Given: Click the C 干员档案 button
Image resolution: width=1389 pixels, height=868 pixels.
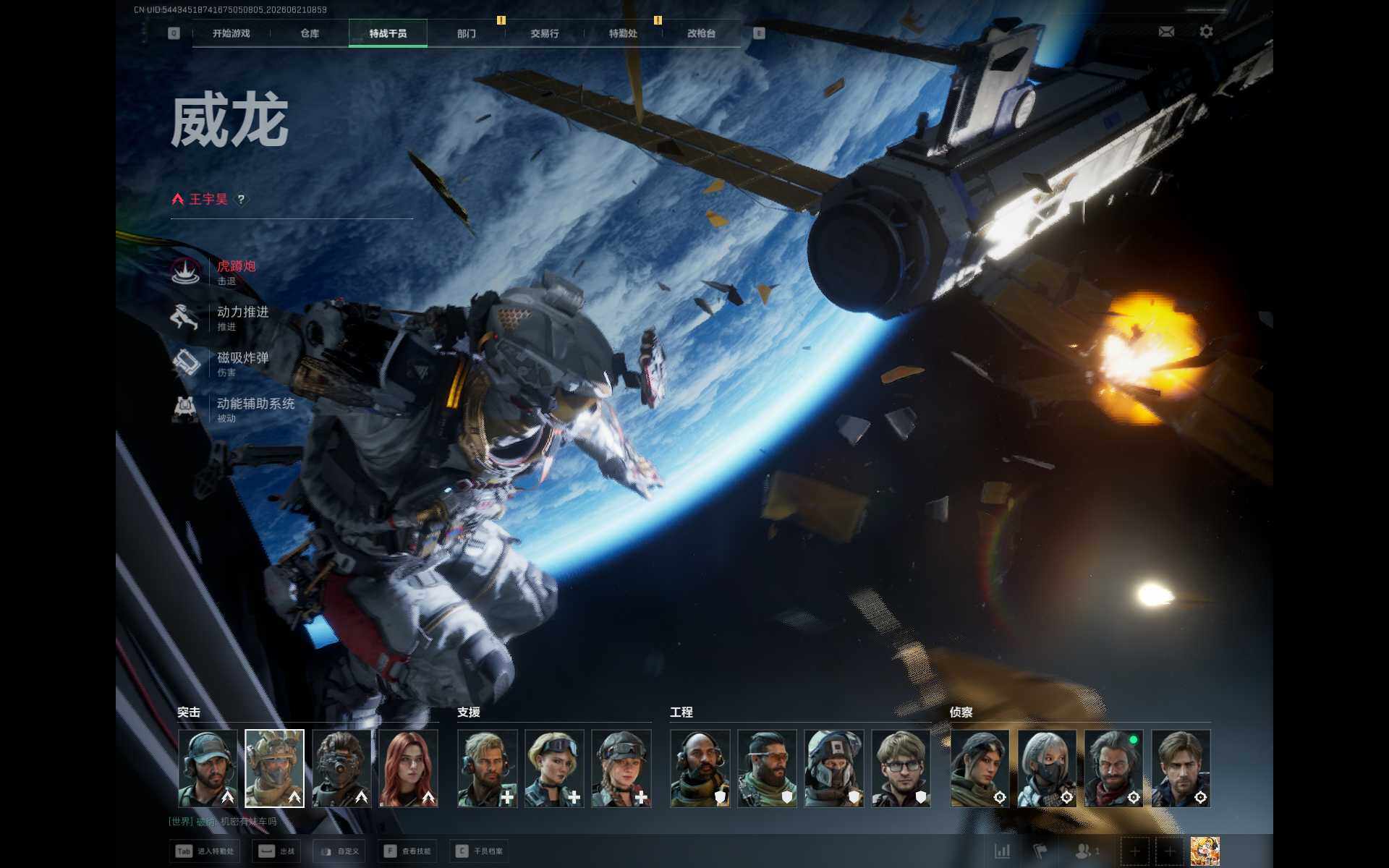Looking at the screenshot, I should coord(479,851).
